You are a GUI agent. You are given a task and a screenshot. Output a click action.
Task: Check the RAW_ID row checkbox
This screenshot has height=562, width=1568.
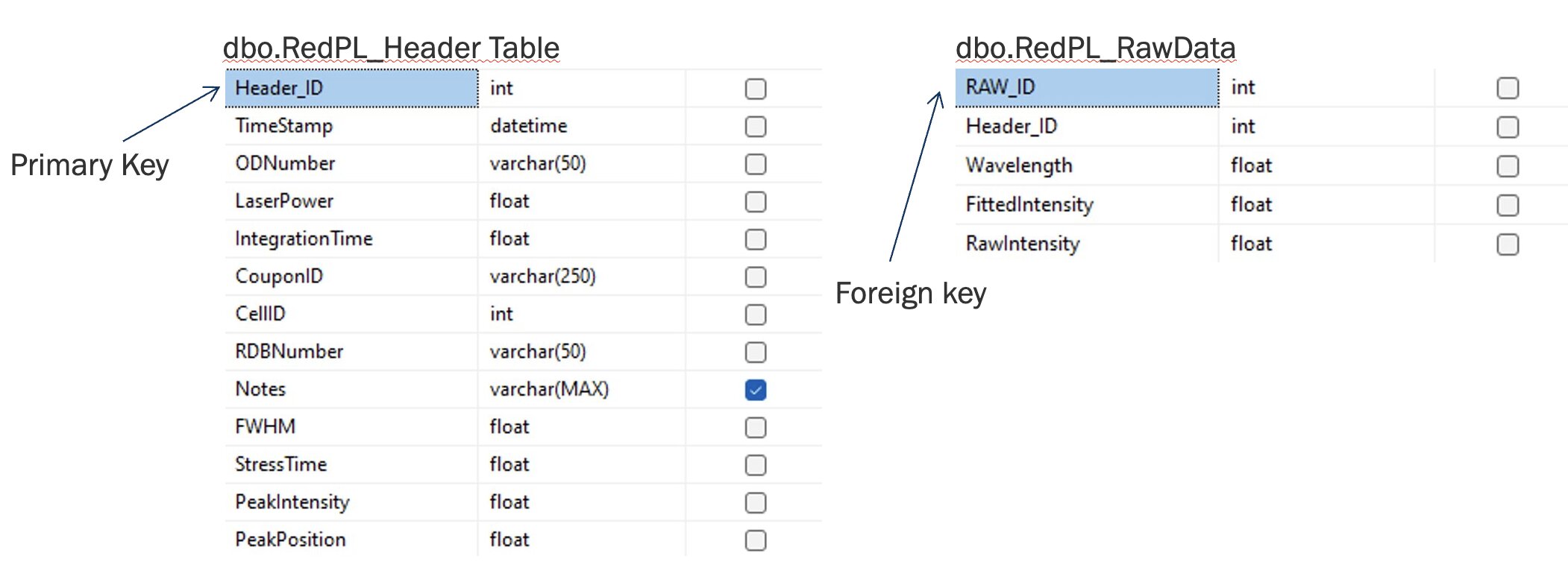(x=1507, y=88)
